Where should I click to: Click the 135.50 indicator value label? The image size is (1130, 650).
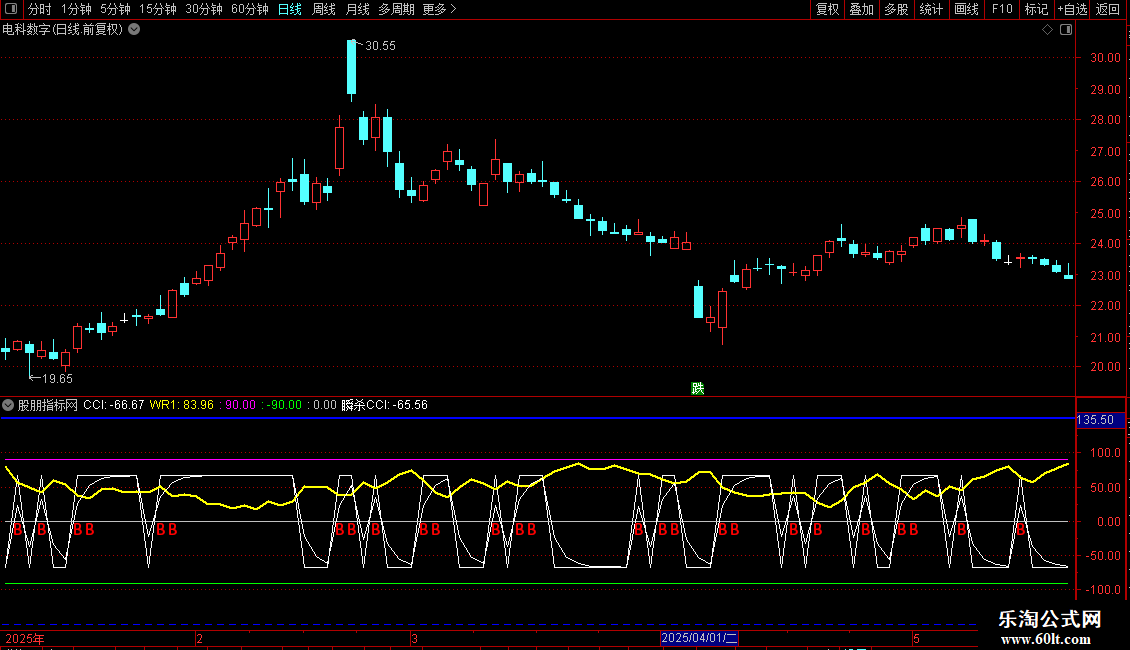1095,420
